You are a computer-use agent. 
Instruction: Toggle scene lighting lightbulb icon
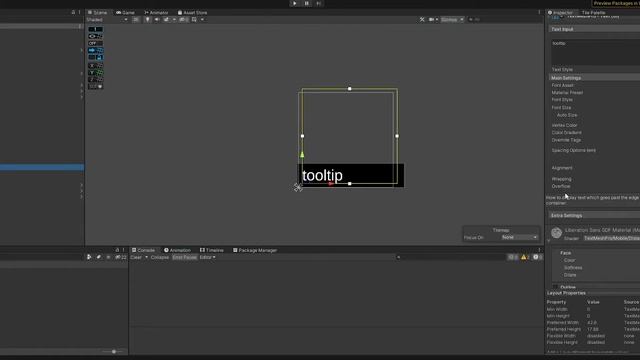click(x=147, y=20)
